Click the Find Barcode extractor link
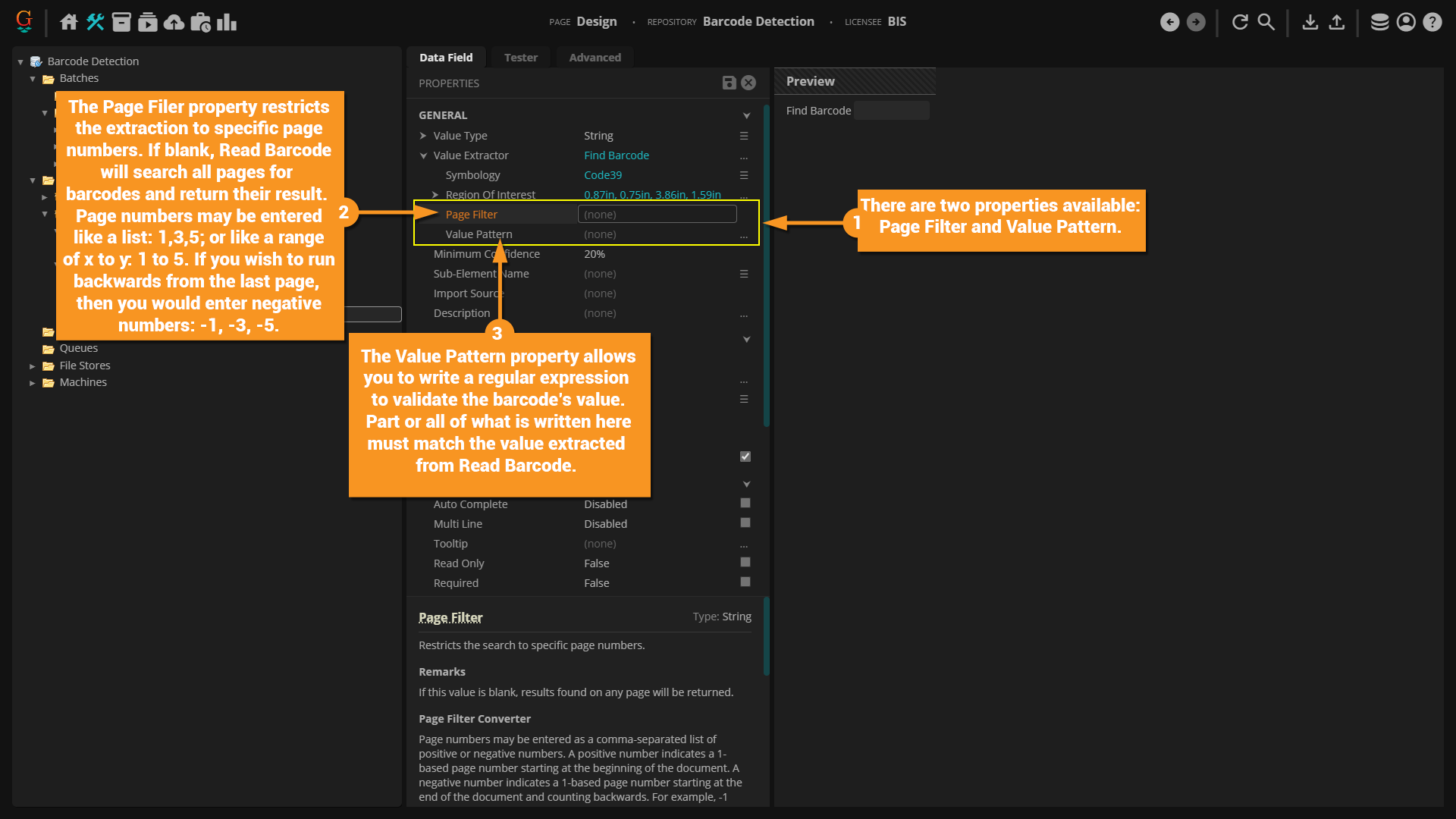 coord(616,155)
